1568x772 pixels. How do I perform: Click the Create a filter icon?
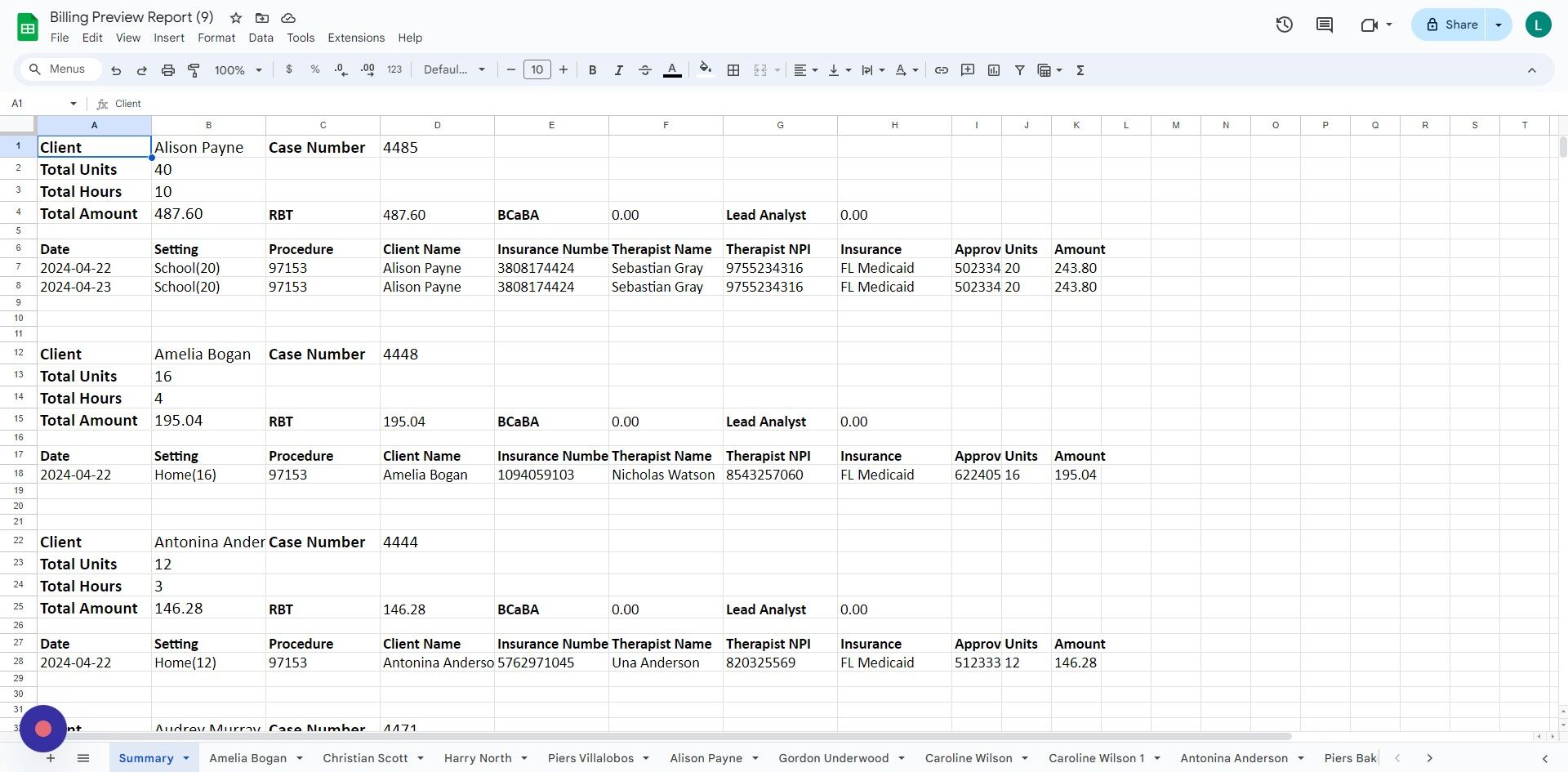pos(1019,69)
